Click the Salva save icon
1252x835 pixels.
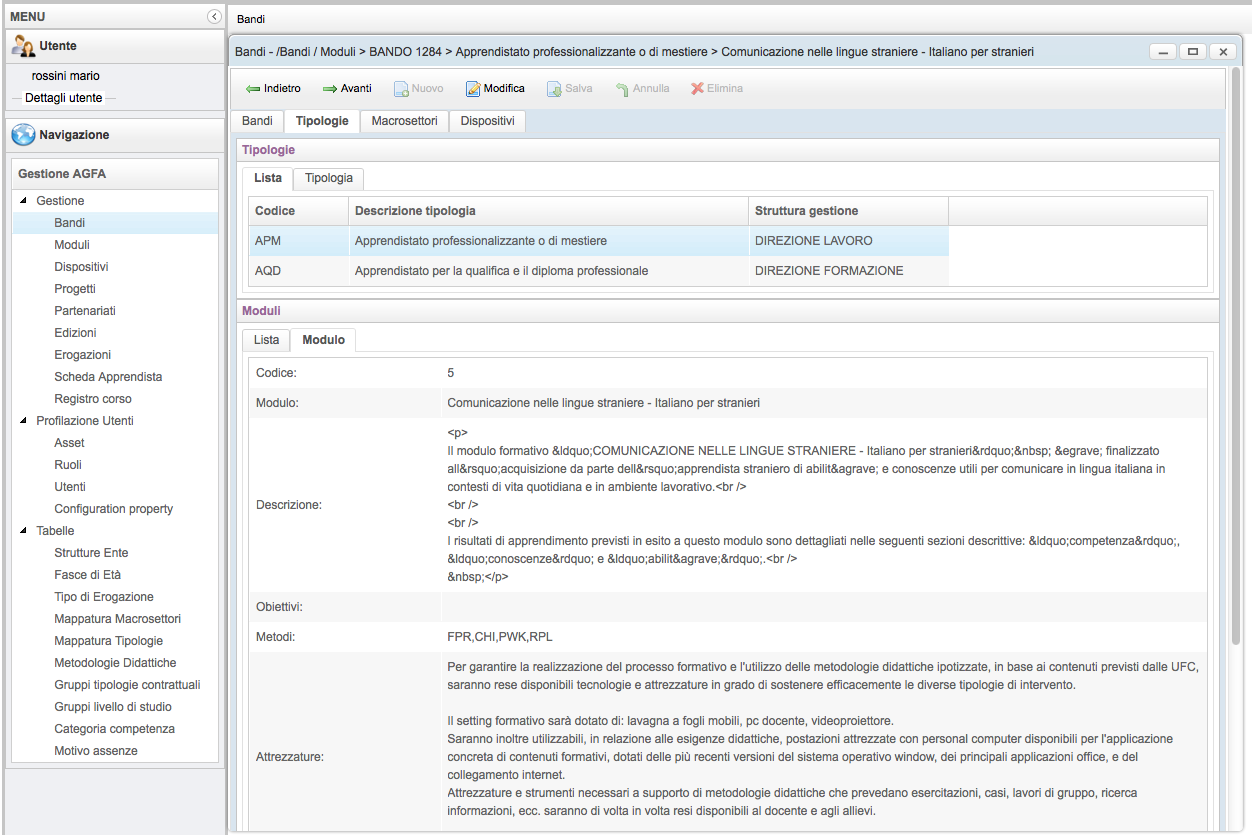point(554,89)
